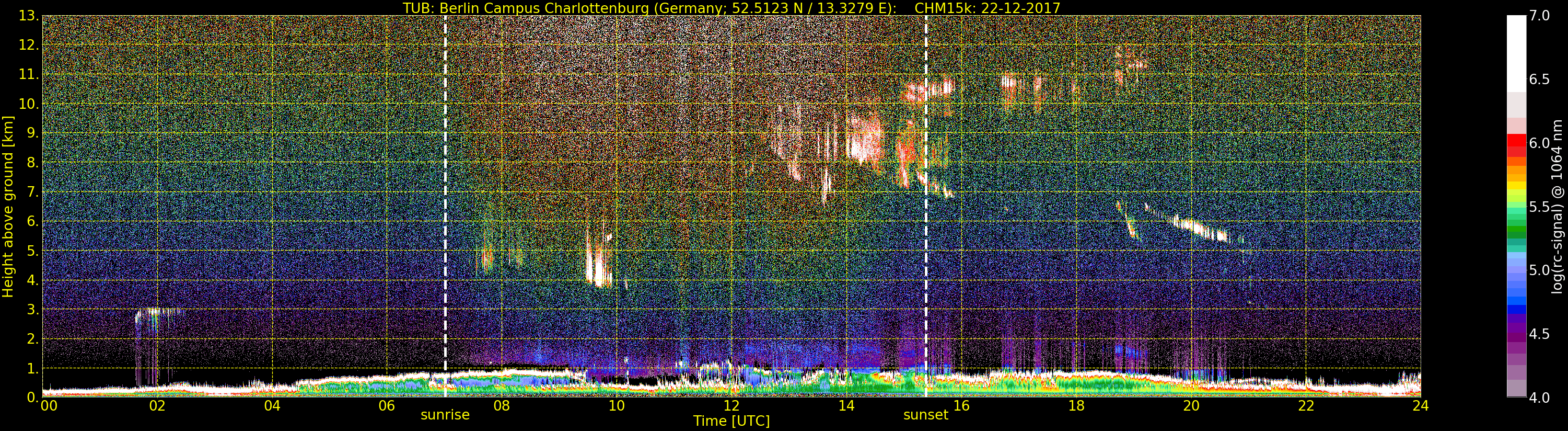The height and width of the screenshot is (431, 1568).
Task: Click the height-axis tick label '7.'
Action: tap(33, 192)
